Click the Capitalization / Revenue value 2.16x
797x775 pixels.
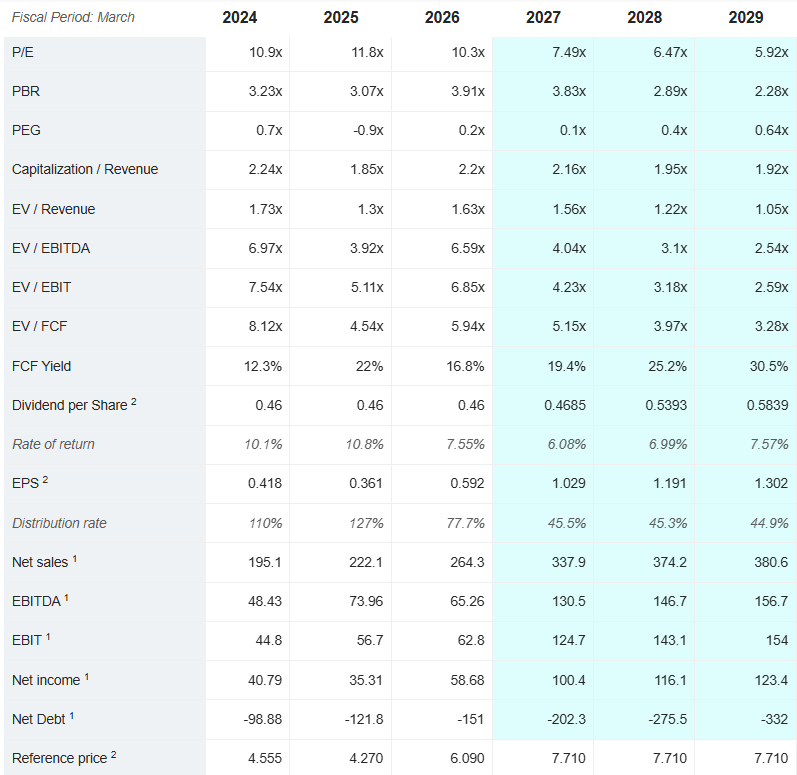click(569, 169)
